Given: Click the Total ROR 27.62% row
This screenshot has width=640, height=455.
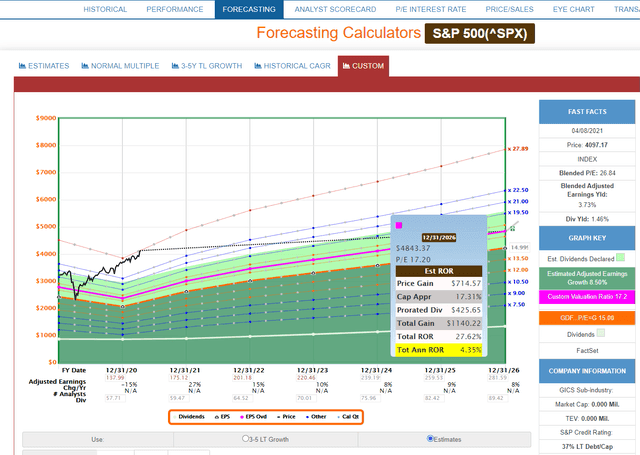Looking at the screenshot, I should 439,337.
